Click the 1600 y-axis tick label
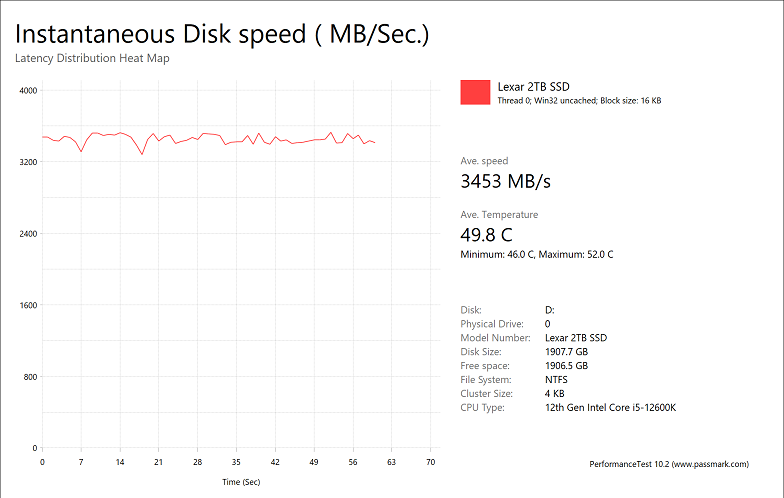Image resolution: width=784 pixels, height=498 pixels. tap(28, 306)
